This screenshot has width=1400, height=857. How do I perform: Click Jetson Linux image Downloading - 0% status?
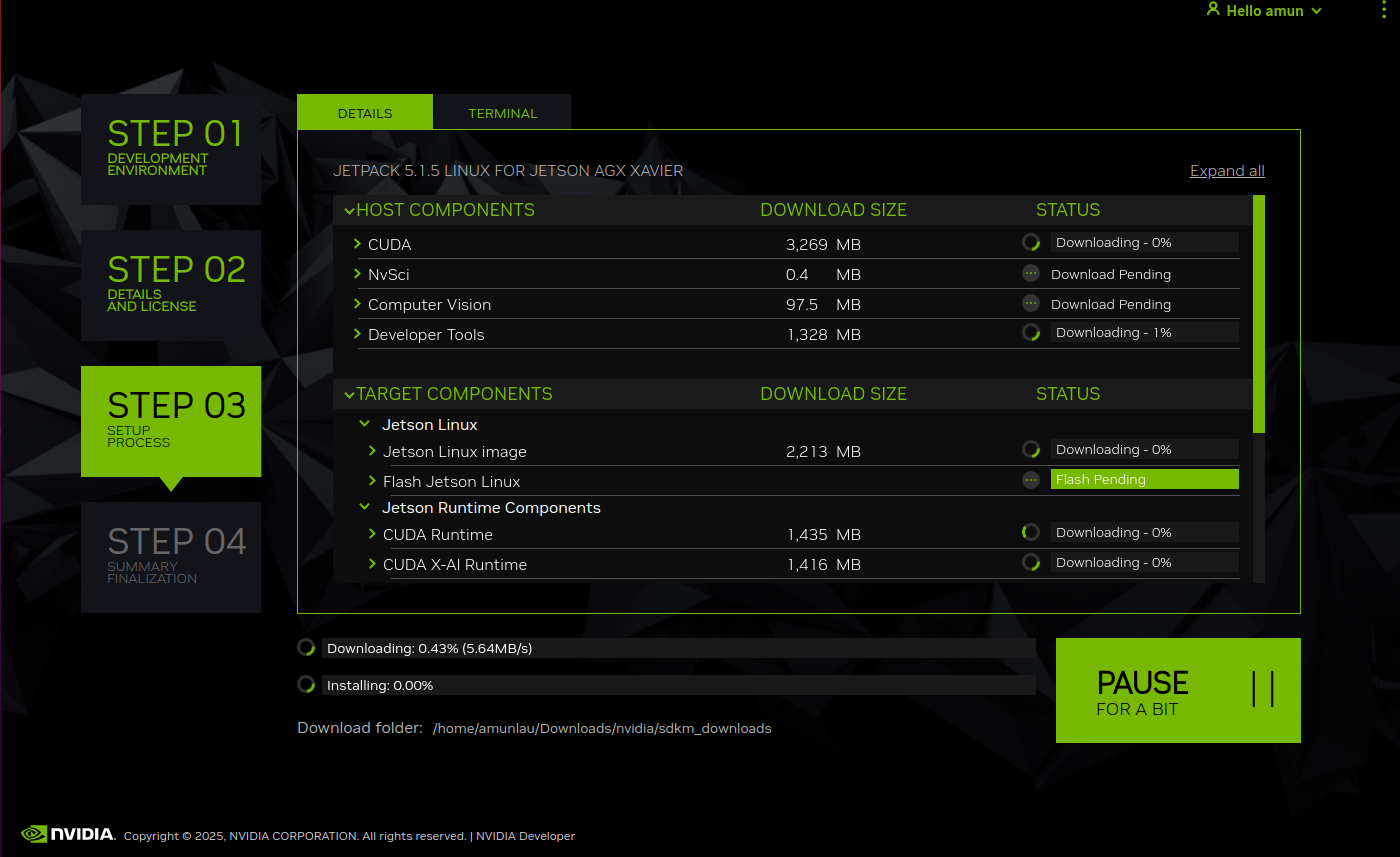[1145, 449]
